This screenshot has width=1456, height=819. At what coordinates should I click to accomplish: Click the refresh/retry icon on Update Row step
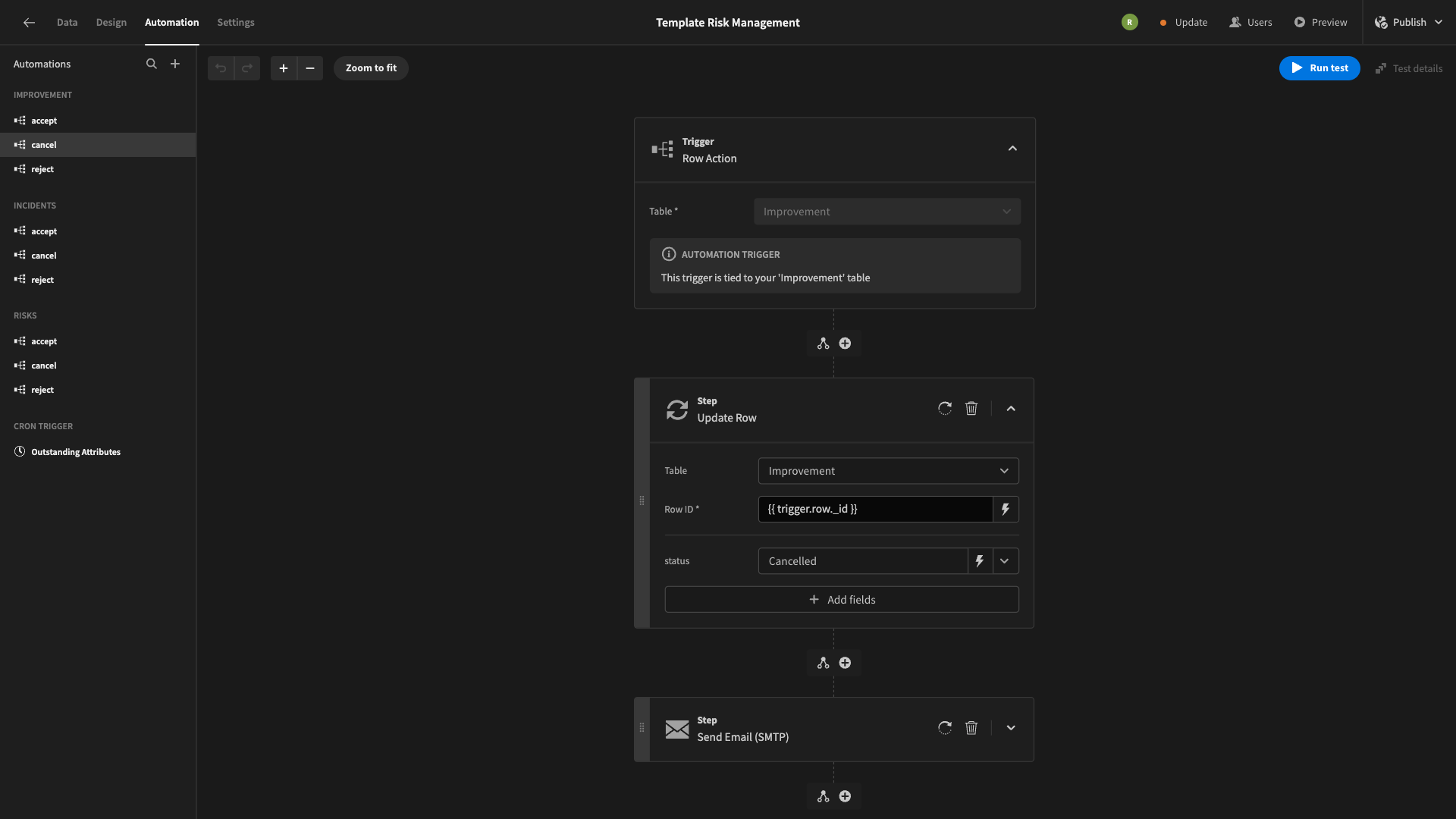click(x=945, y=409)
